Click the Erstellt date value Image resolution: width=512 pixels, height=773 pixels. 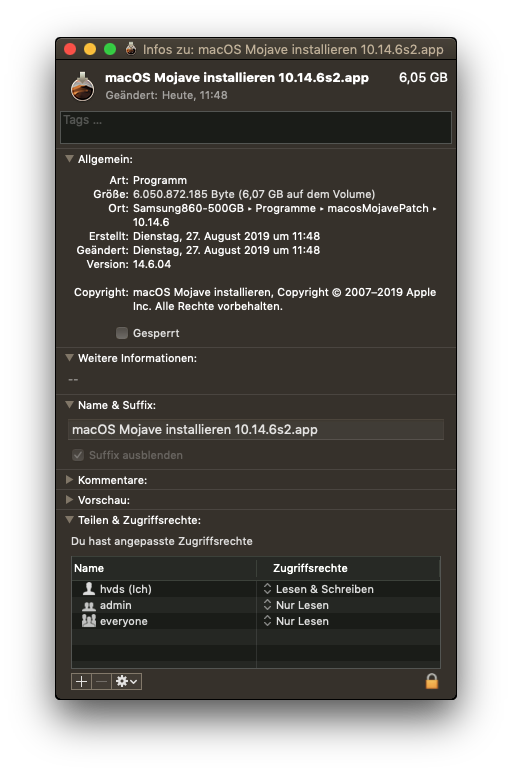tap(226, 236)
